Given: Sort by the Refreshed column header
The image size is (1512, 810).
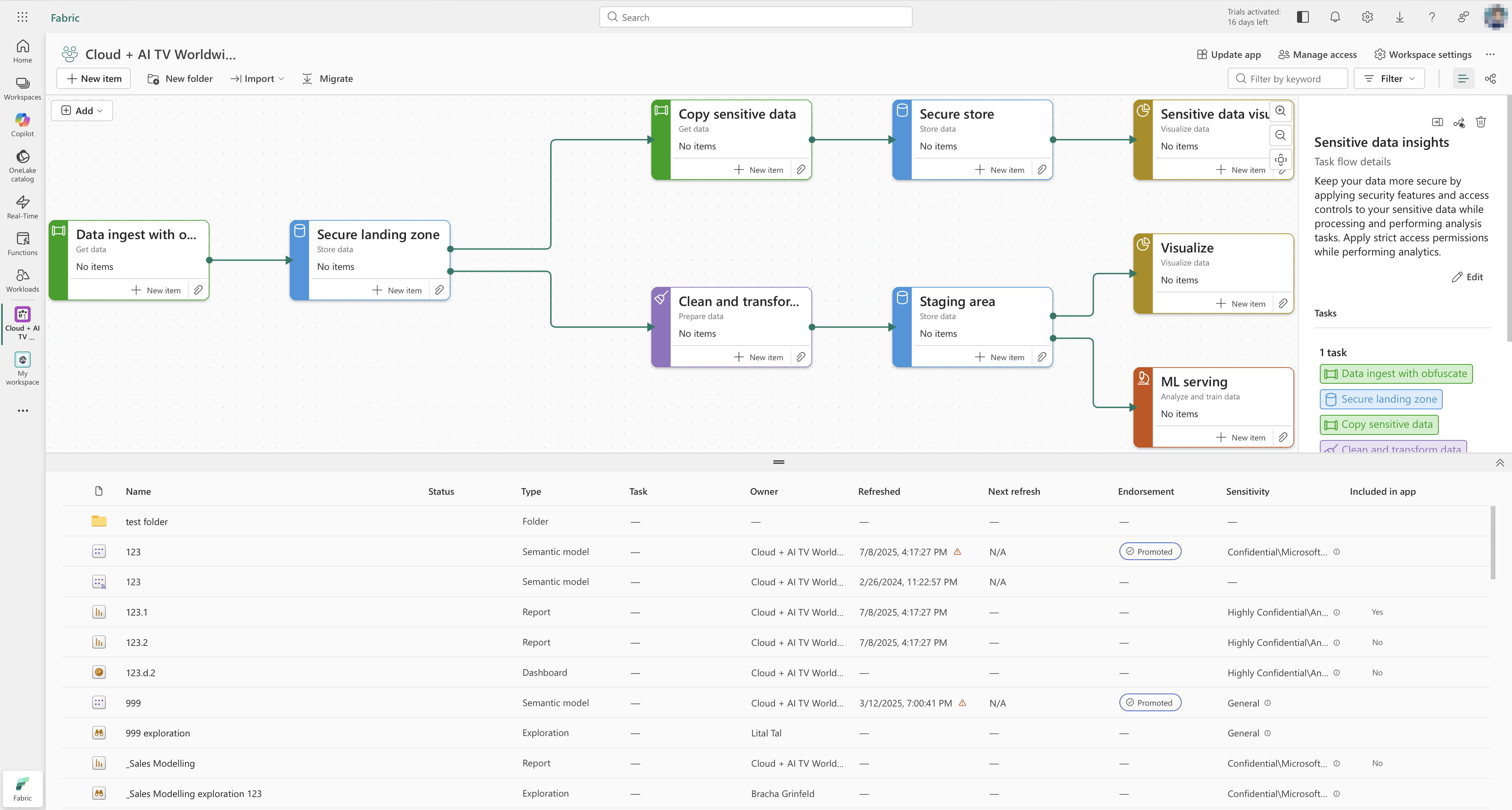Looking at the screenshot, I should [x=879, y=492].
